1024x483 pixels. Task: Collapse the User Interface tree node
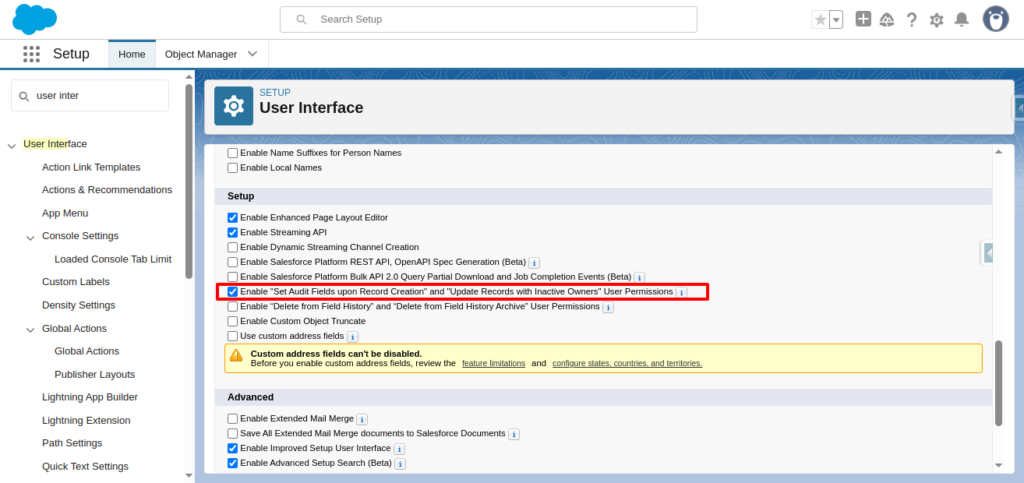(x=11, y=145)
